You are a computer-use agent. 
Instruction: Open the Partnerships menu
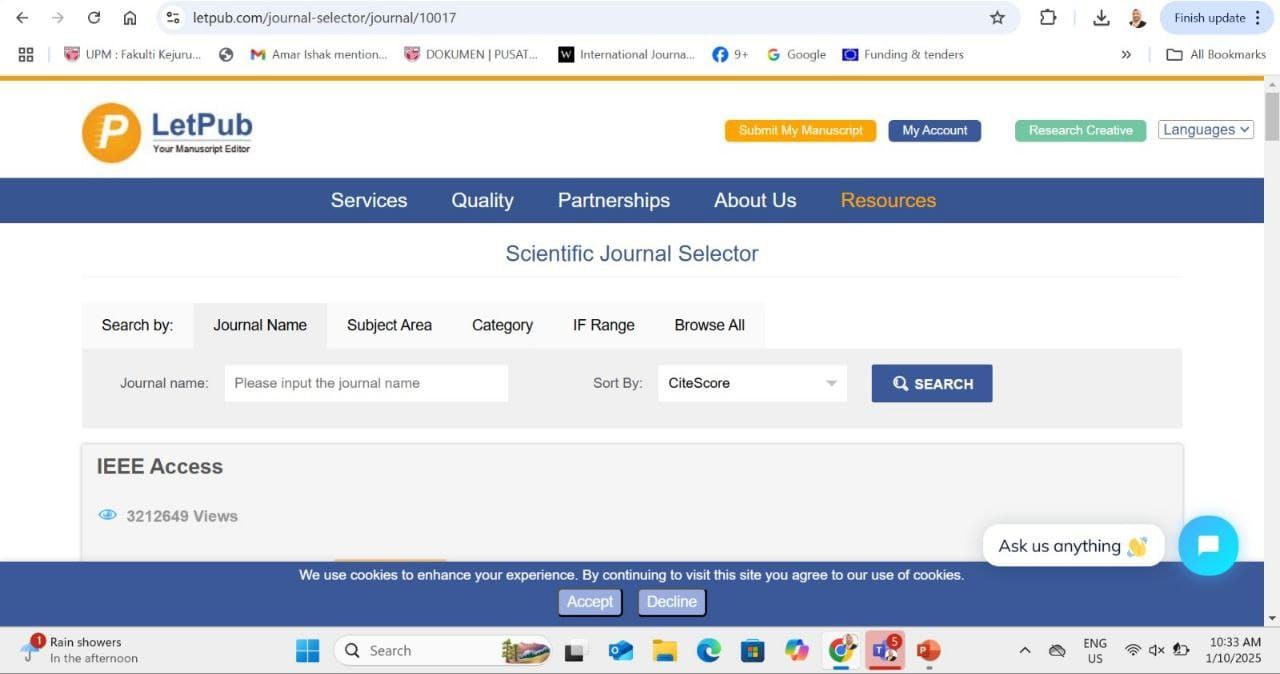(x=614, y=200)
